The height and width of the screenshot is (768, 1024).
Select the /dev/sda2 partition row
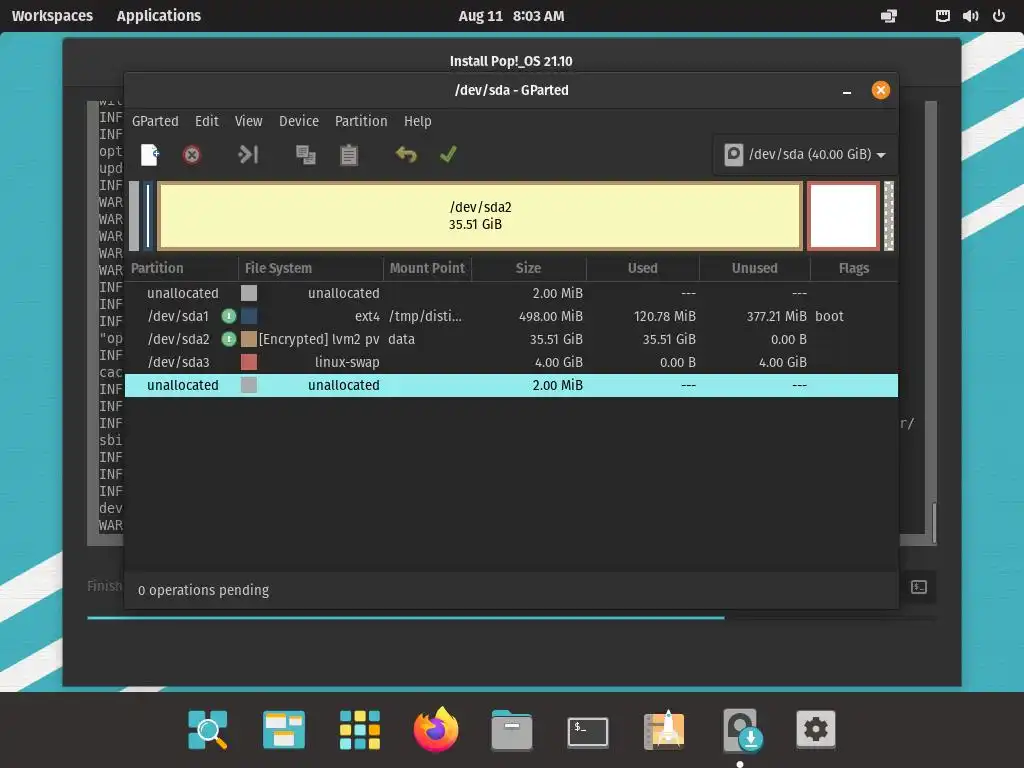511,339
